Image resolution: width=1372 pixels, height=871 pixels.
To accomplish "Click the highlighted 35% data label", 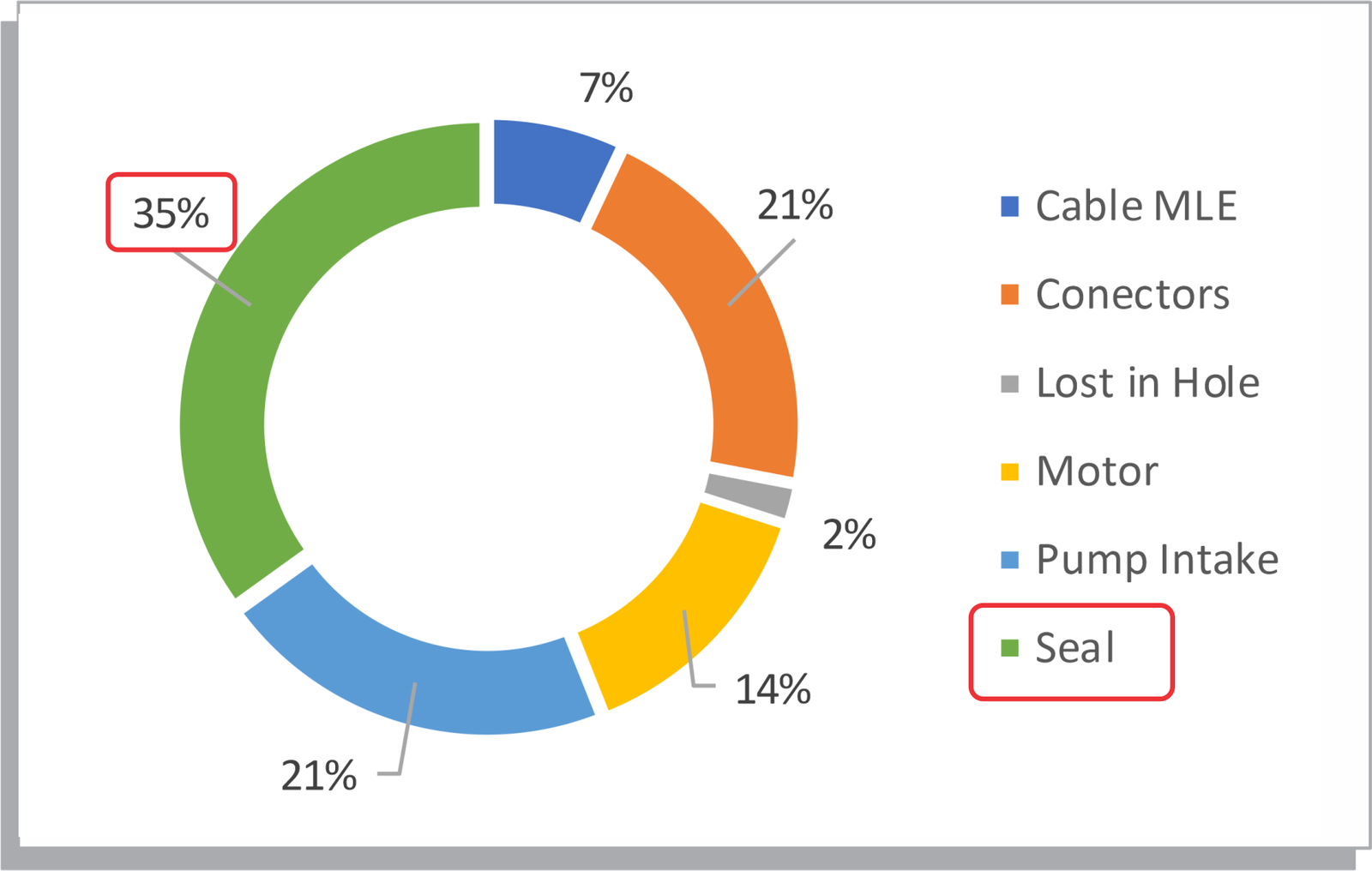I will (171, 213).
